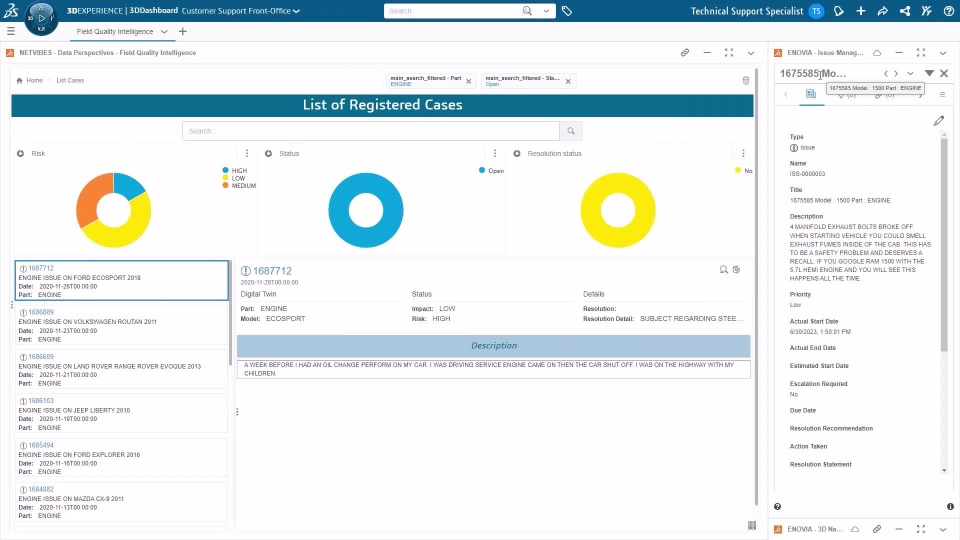Clear all filters with the trash icon
960x540 pixels.
click(746, 80)
